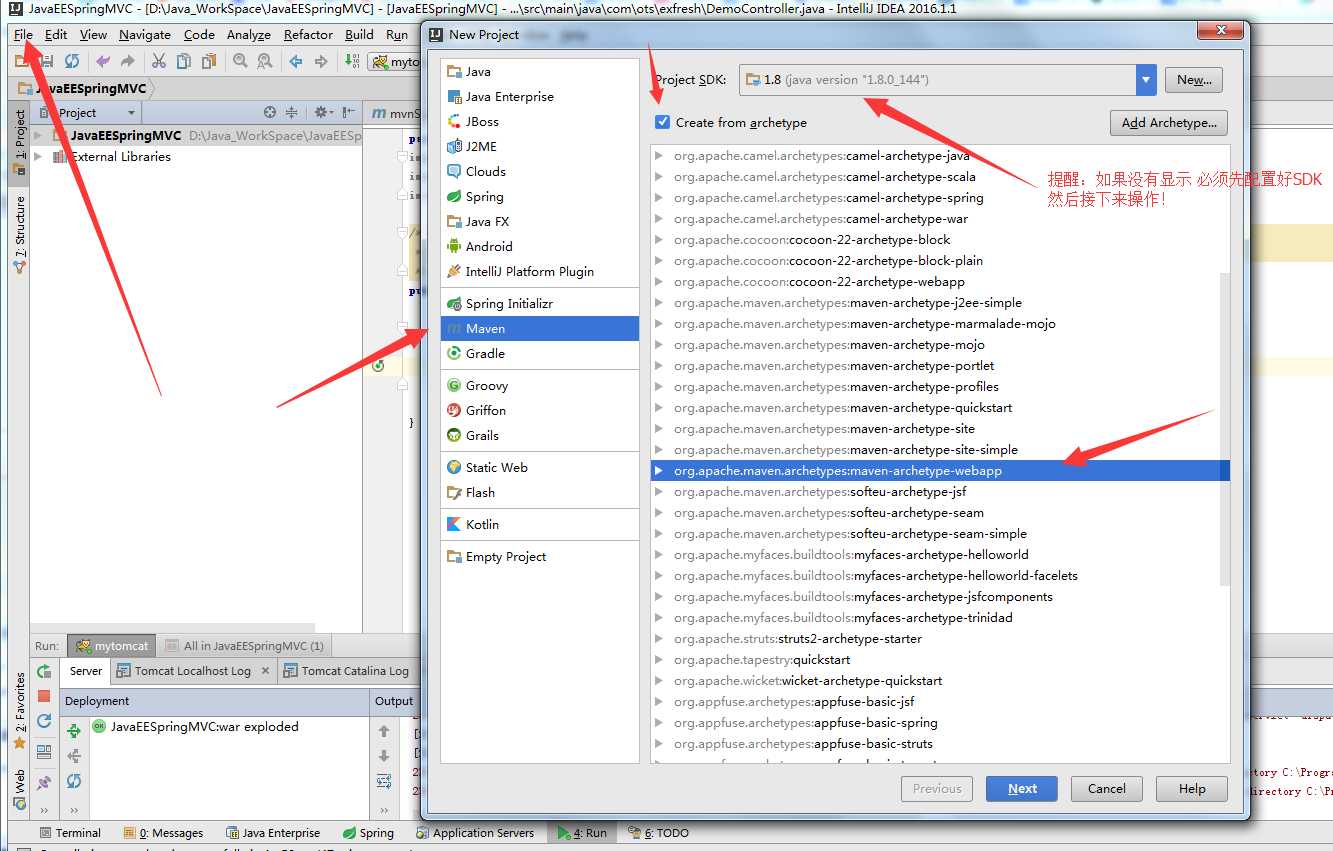Expand the struts2-archetype-starter row arrow

(658, 639)
